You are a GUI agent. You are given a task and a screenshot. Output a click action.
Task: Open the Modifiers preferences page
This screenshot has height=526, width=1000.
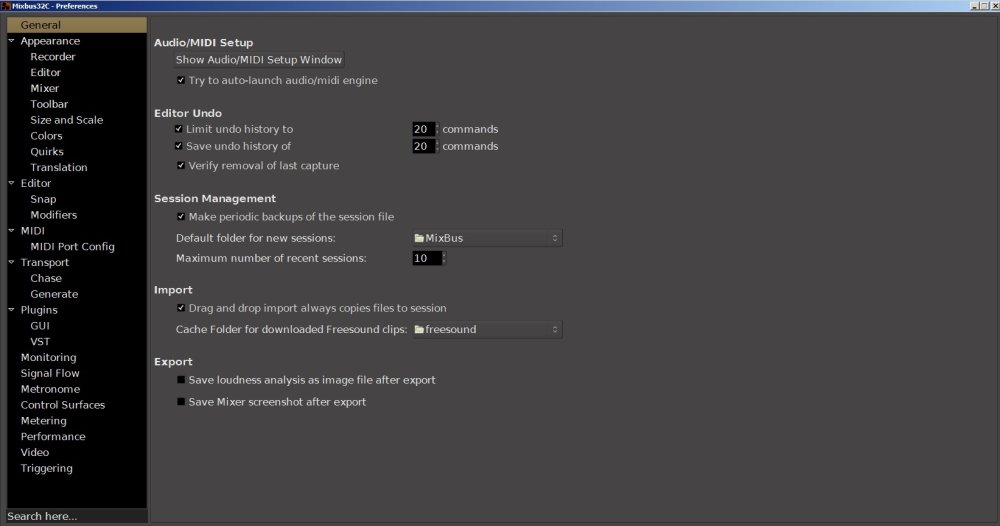point(54,215)
